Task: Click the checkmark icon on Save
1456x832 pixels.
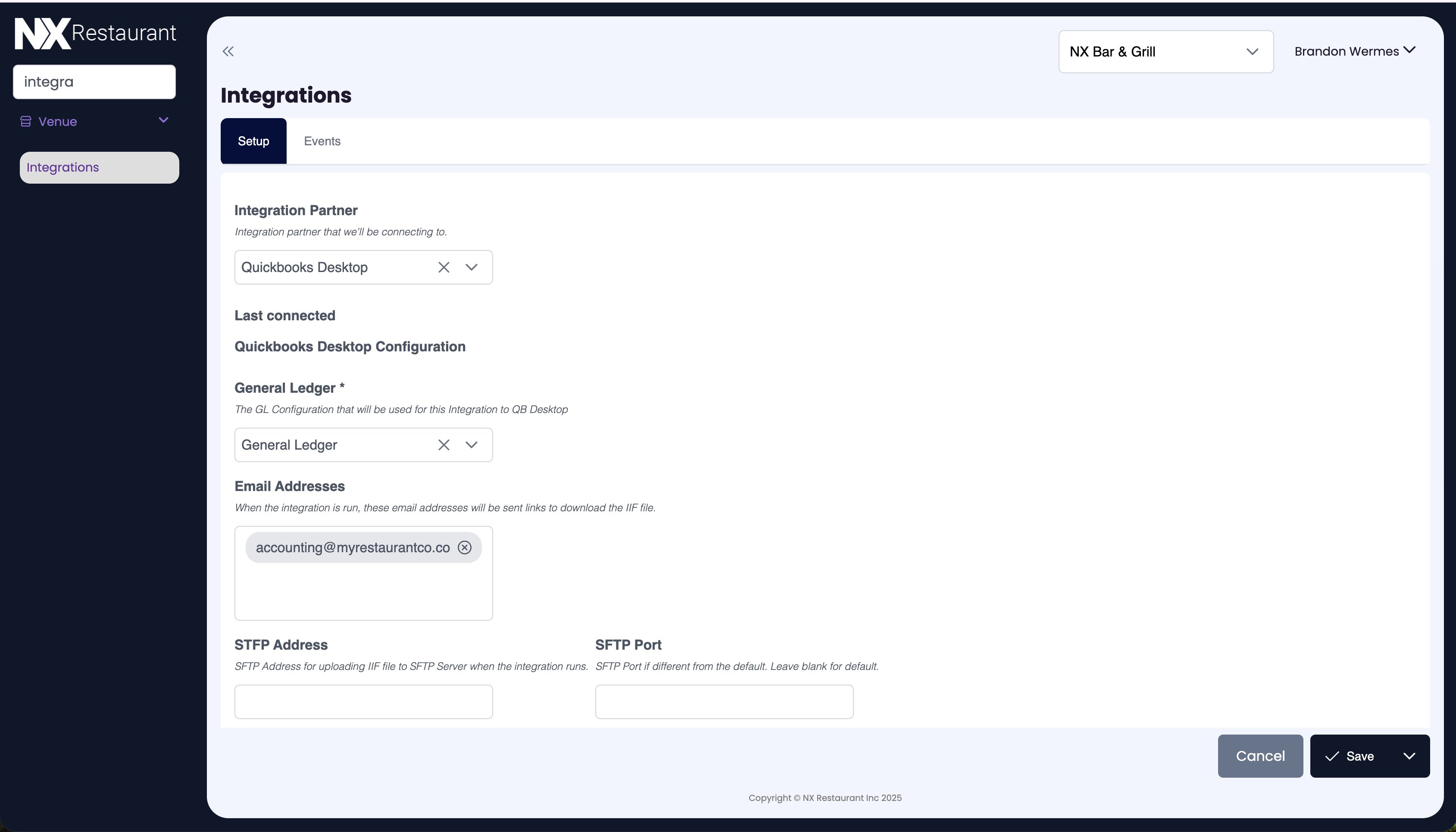Action: pyautogui.click(x=1332, y=756)
